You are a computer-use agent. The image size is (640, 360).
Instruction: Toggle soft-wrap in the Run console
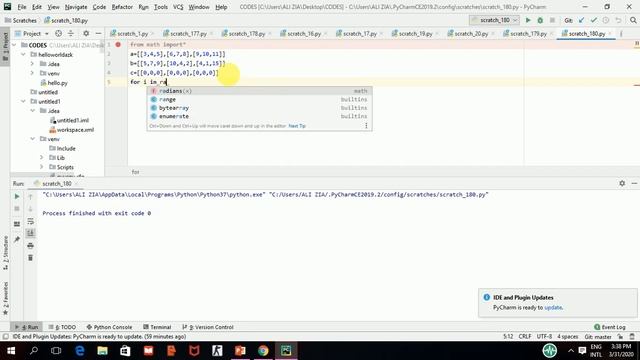tap(31, 221)
